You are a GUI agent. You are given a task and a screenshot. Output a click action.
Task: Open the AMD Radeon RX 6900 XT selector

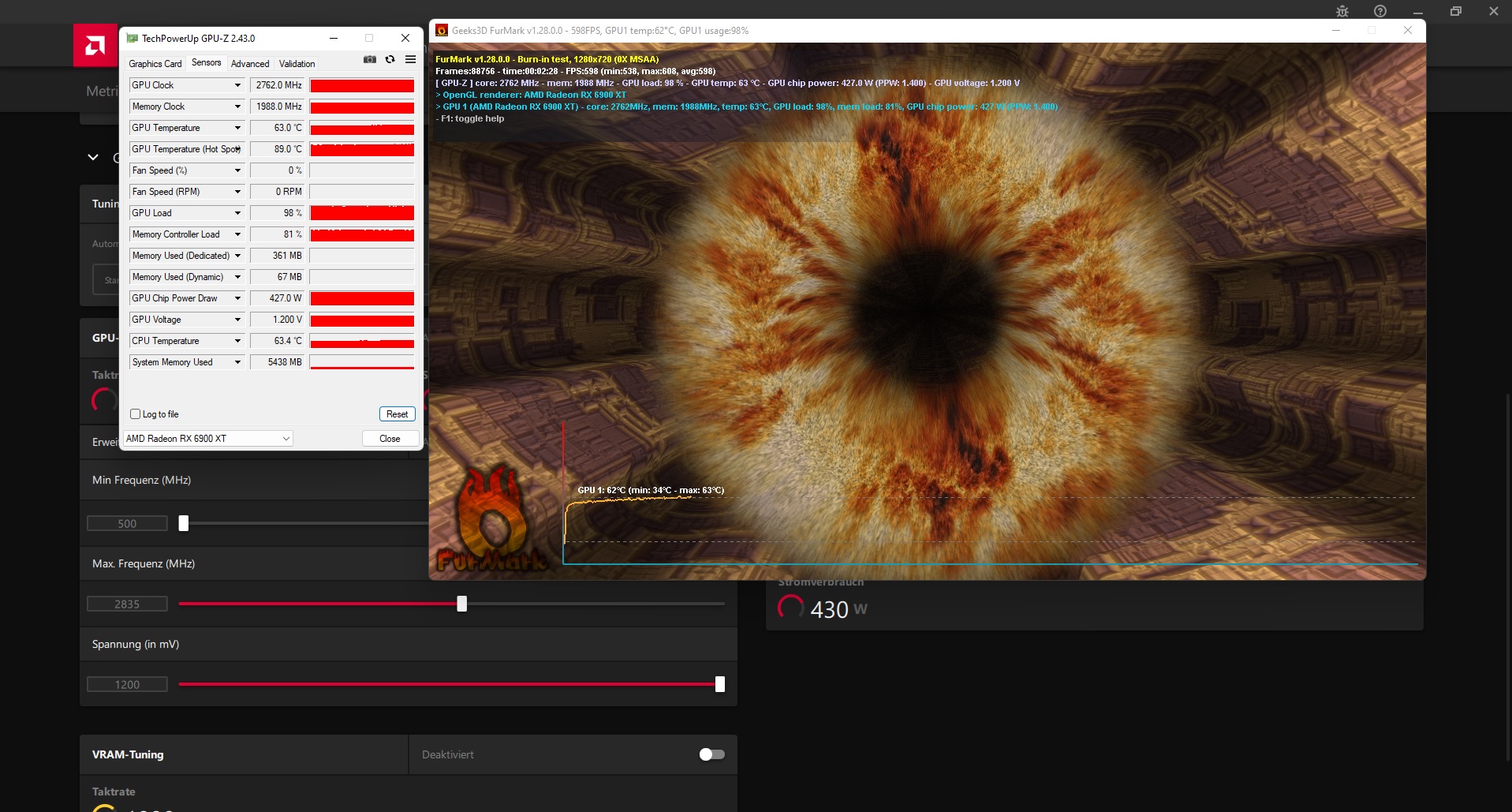pyautogui.click(x=208, y=439)
